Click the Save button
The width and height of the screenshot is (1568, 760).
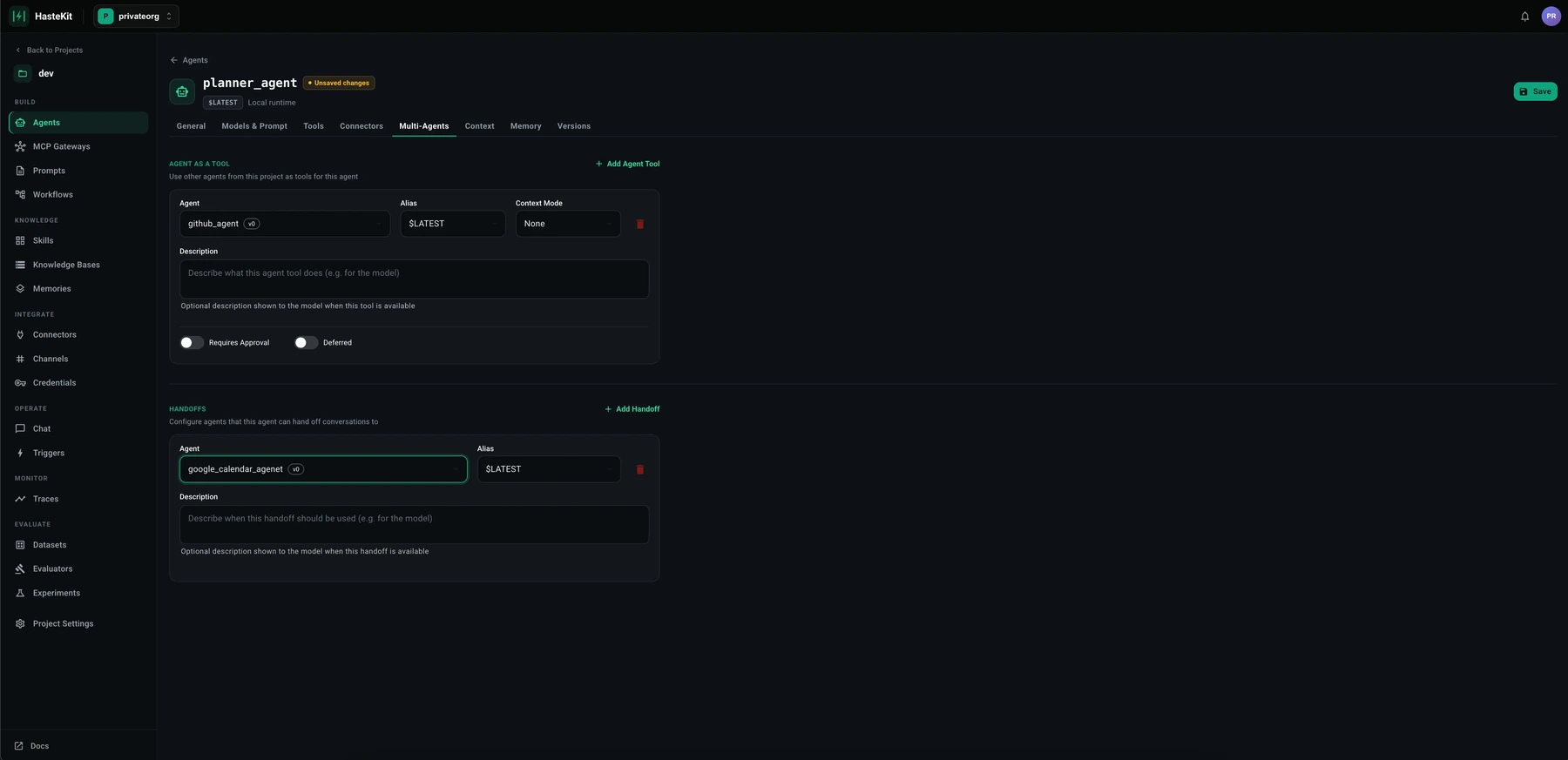[1535, 91]
